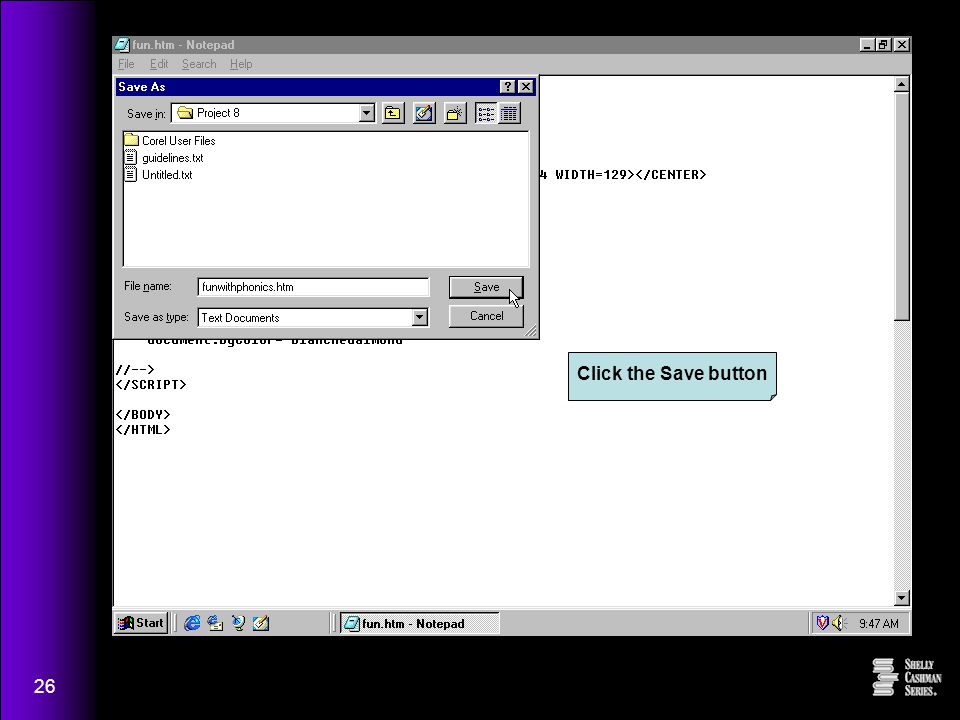Viewport: 960px width, 720px height.
Task: Click the File name input field
Action: click(x=313, y=287)
